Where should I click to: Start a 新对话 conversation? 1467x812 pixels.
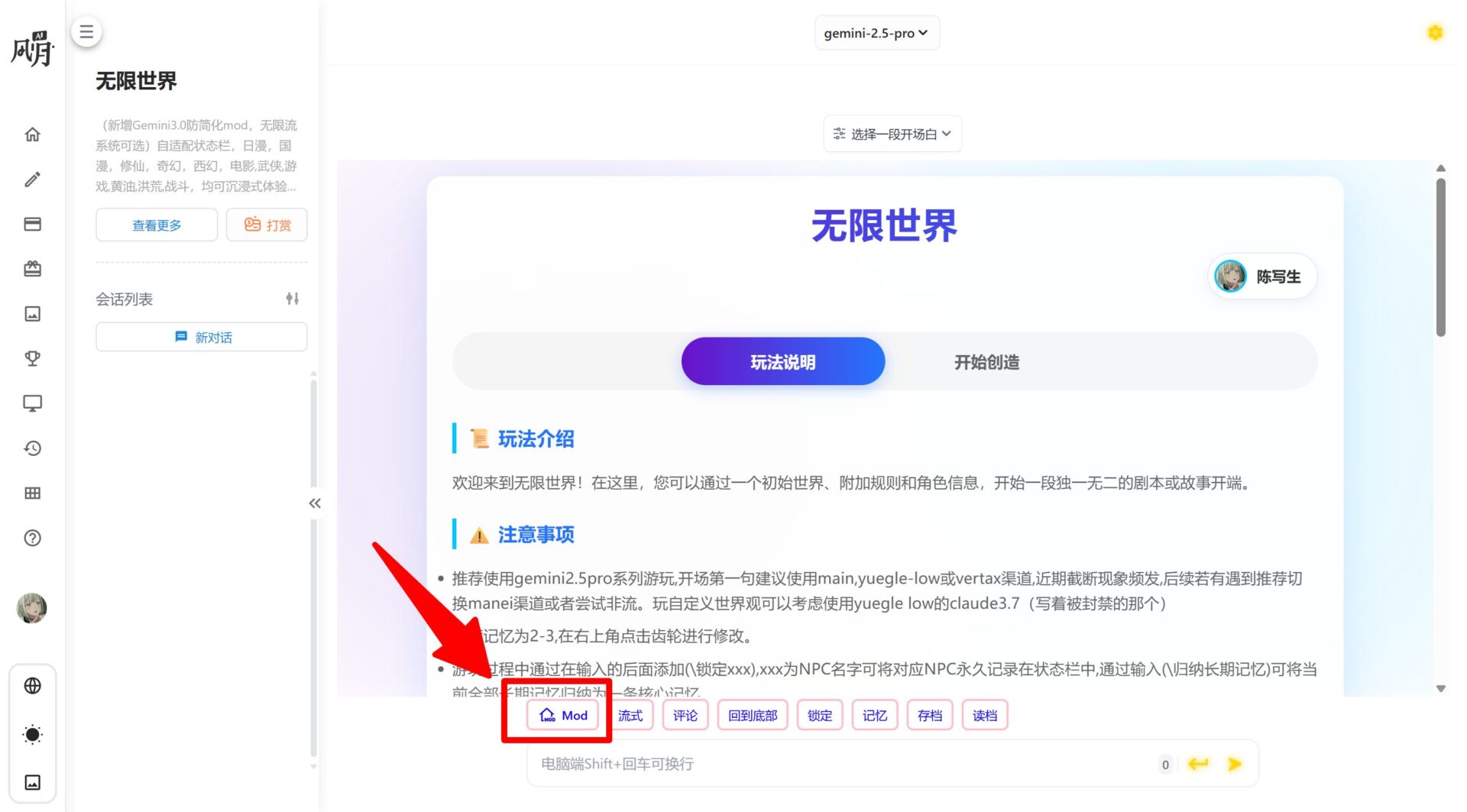click(200, 337)
